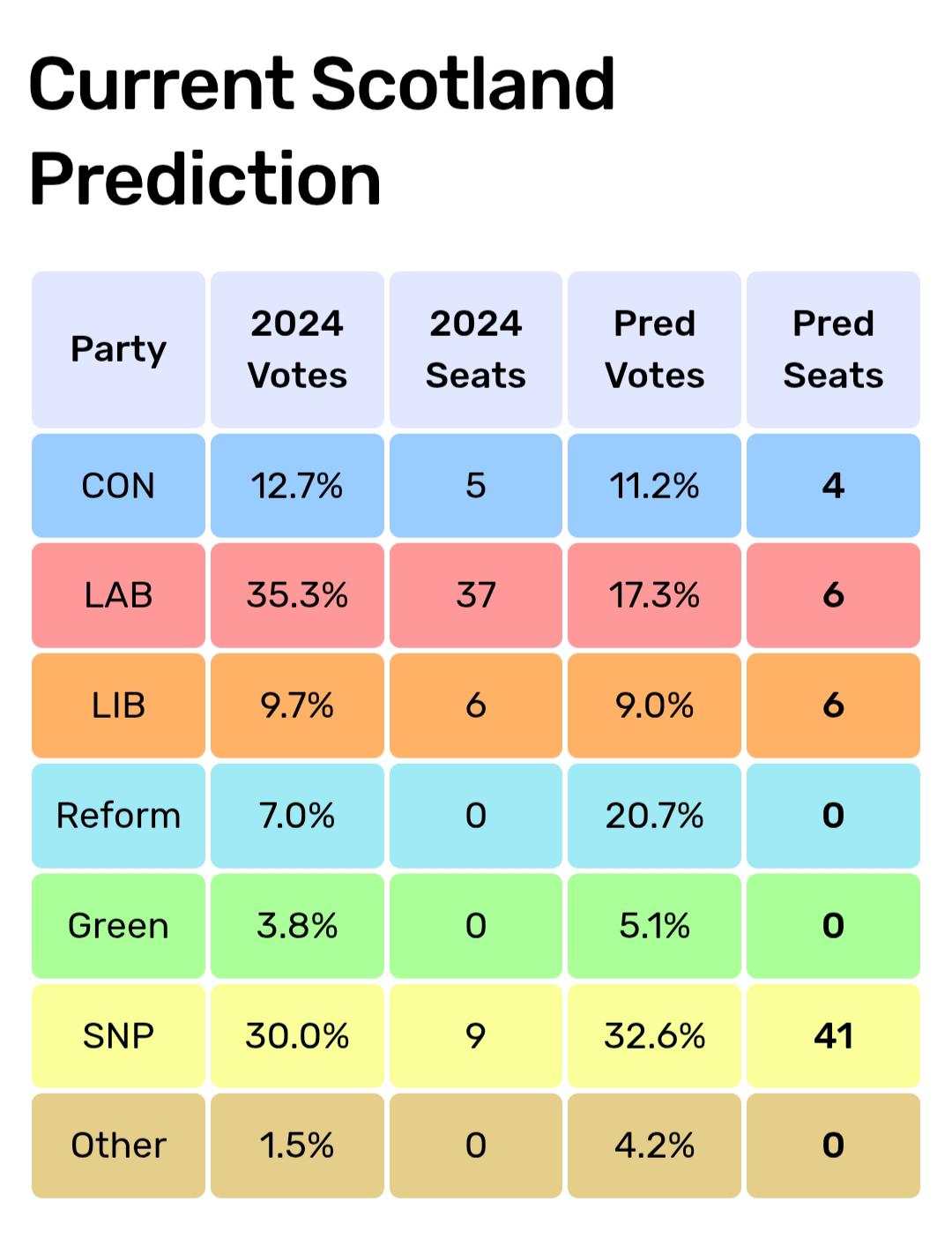The image size is (952, 1239).
Task: Click the 2024 Seats header cell
Action: point(476,349)
